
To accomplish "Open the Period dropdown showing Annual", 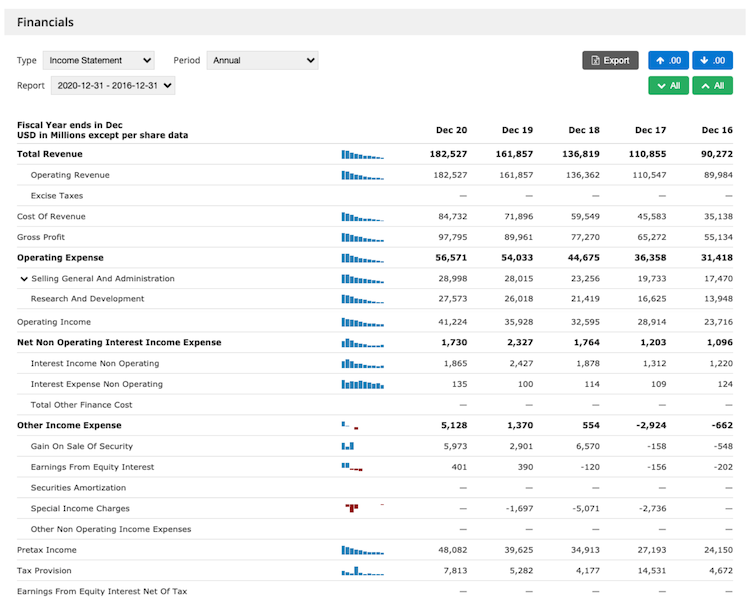I will [x=262, y=60].
